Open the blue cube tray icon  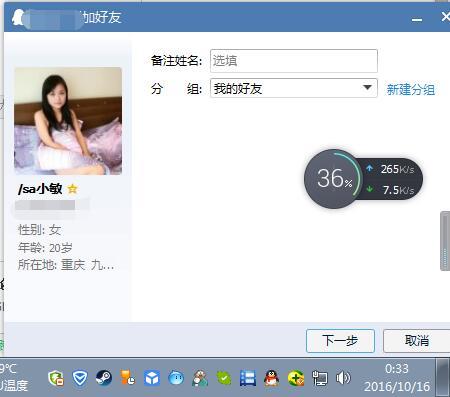152,378
